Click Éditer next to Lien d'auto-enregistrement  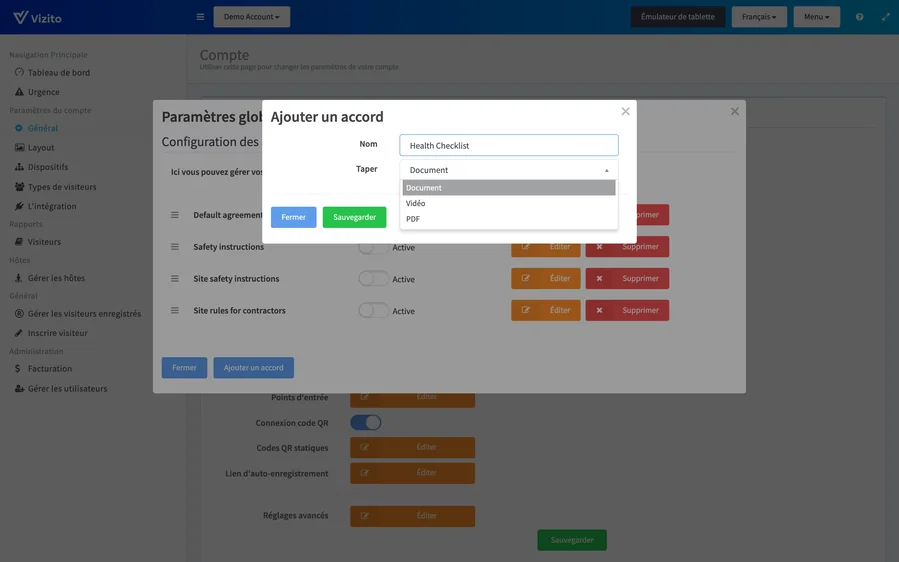click(x=412, y=473)
